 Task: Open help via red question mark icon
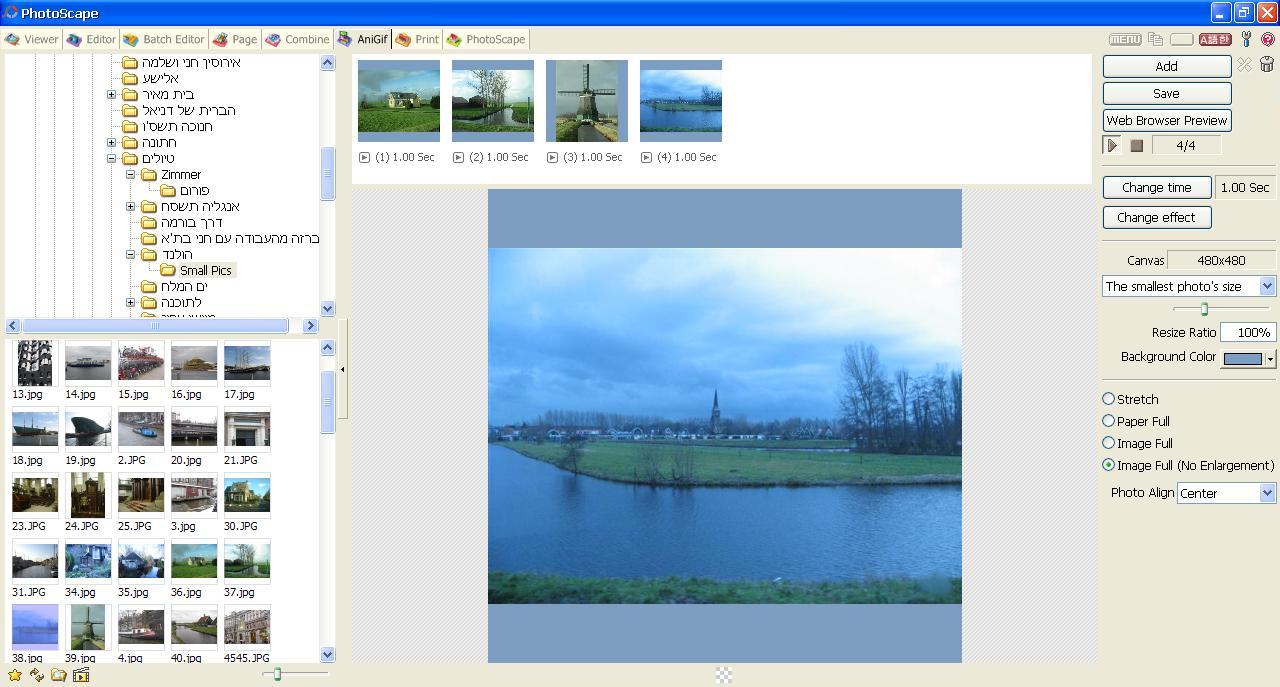coord(1269,39)
